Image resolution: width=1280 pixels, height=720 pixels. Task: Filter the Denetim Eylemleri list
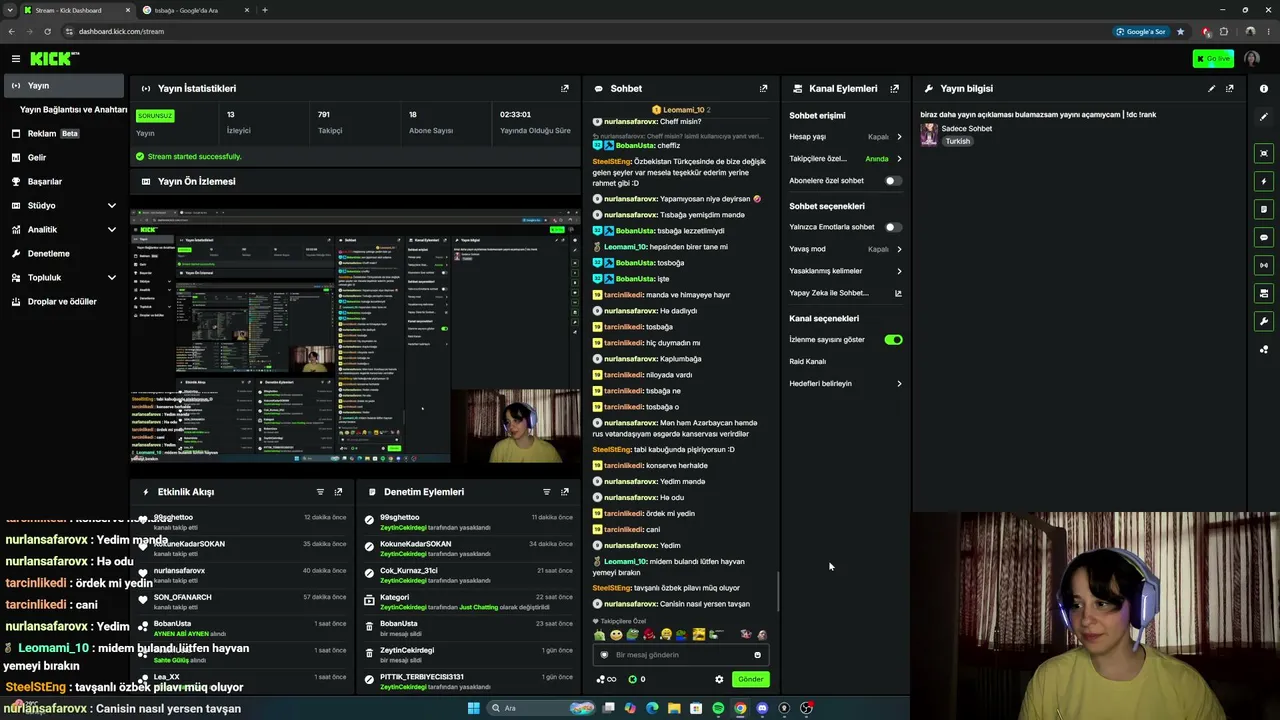click(547, 492)
